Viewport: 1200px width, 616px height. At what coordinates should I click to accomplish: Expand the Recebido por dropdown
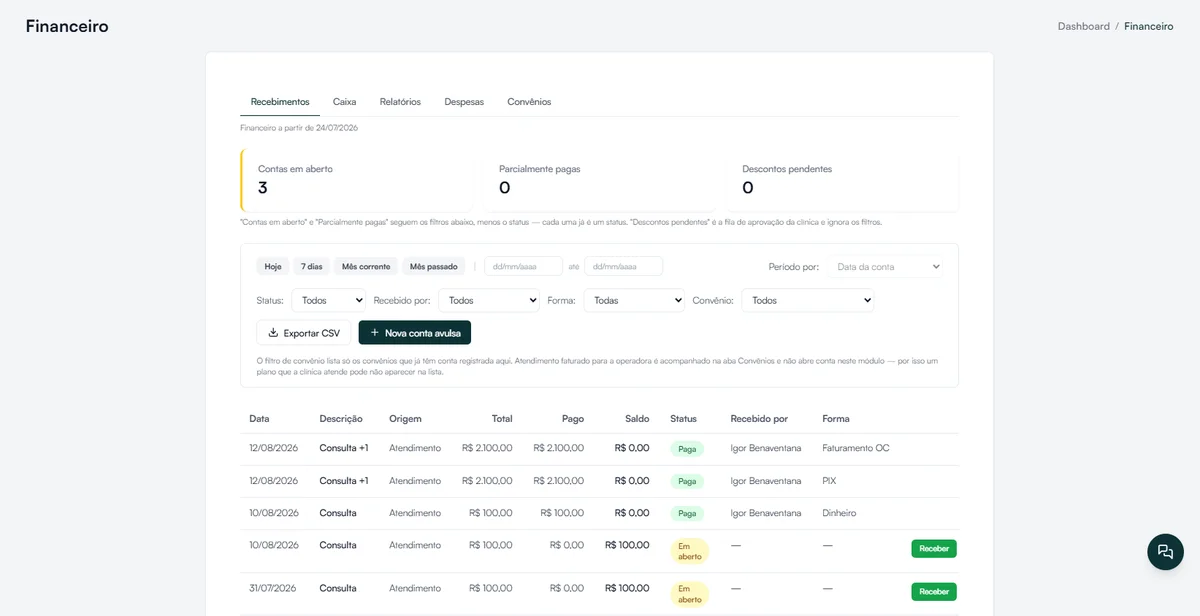click(489, 300)
